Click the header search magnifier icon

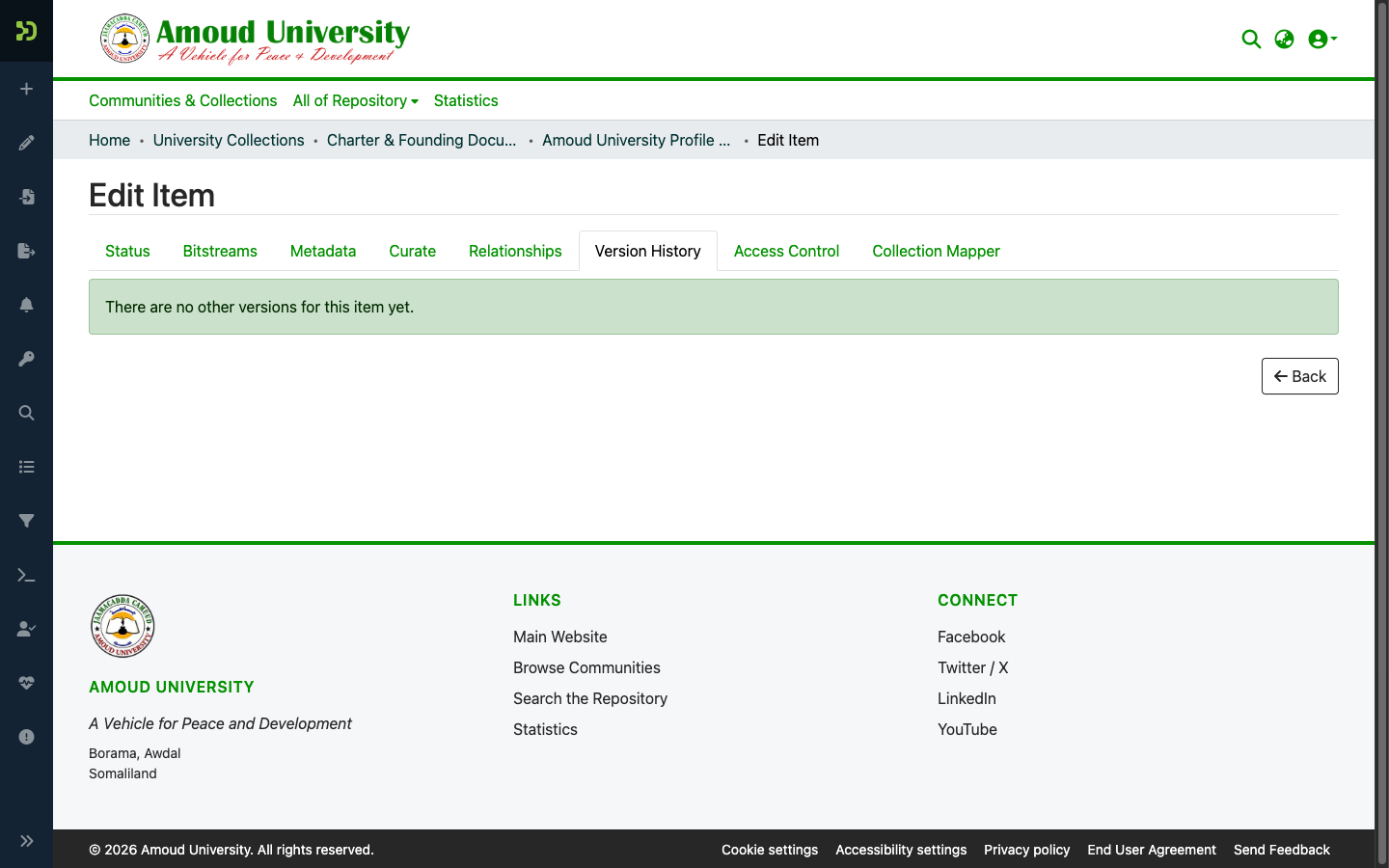click(x=1251, y=39)
